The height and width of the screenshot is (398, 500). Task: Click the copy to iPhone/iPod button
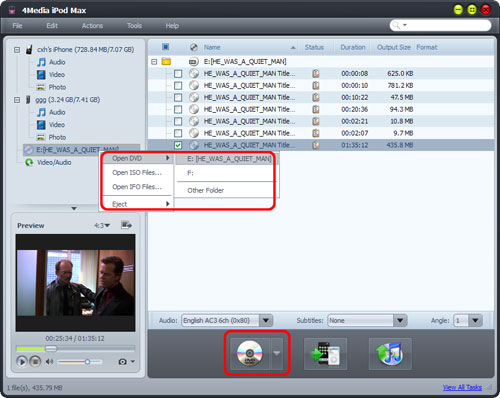[325, 354]
